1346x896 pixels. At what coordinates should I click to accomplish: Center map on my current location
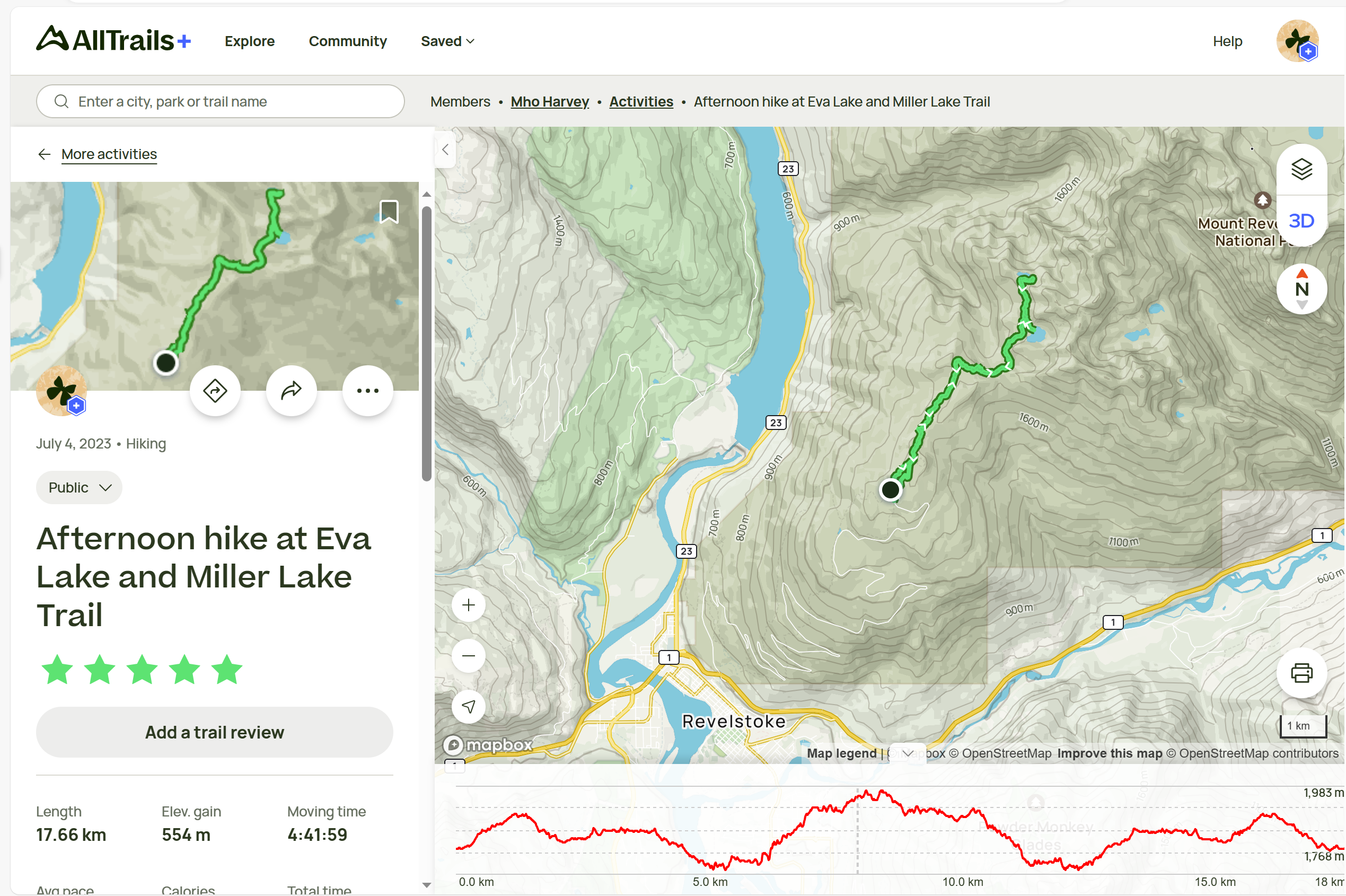(x=469, y=707)
